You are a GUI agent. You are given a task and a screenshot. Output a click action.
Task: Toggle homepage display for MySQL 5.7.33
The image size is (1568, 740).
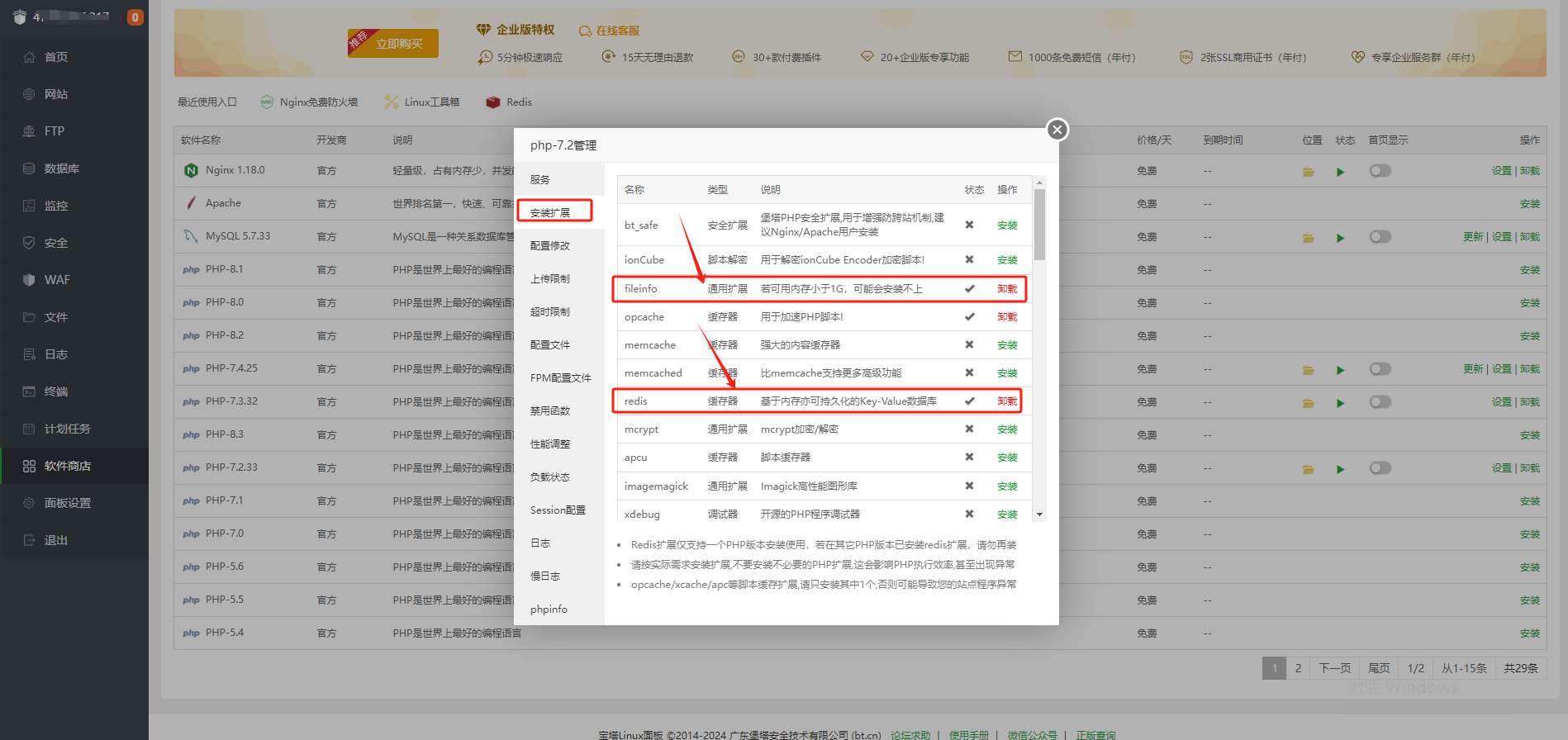(1380, 237)
